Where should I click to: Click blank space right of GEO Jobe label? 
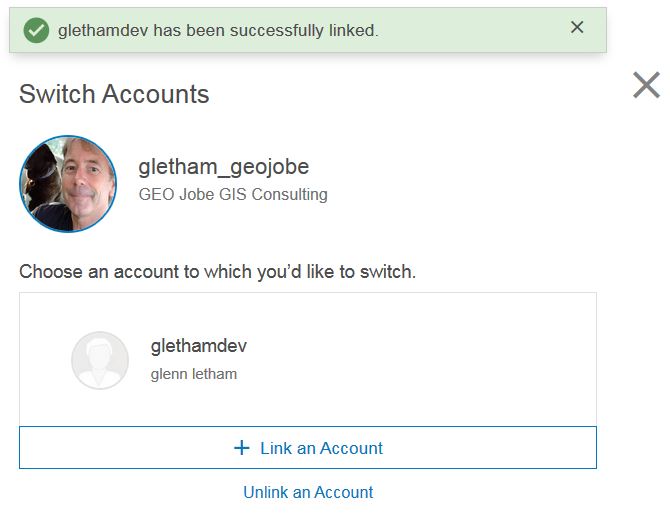coord(450,194)
